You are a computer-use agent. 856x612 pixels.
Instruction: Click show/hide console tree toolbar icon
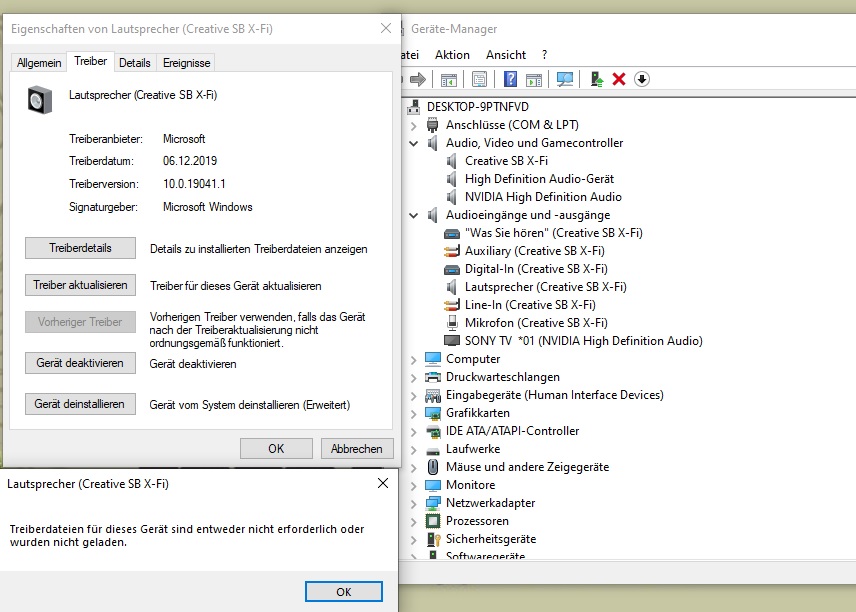click(x=449, y=80)
